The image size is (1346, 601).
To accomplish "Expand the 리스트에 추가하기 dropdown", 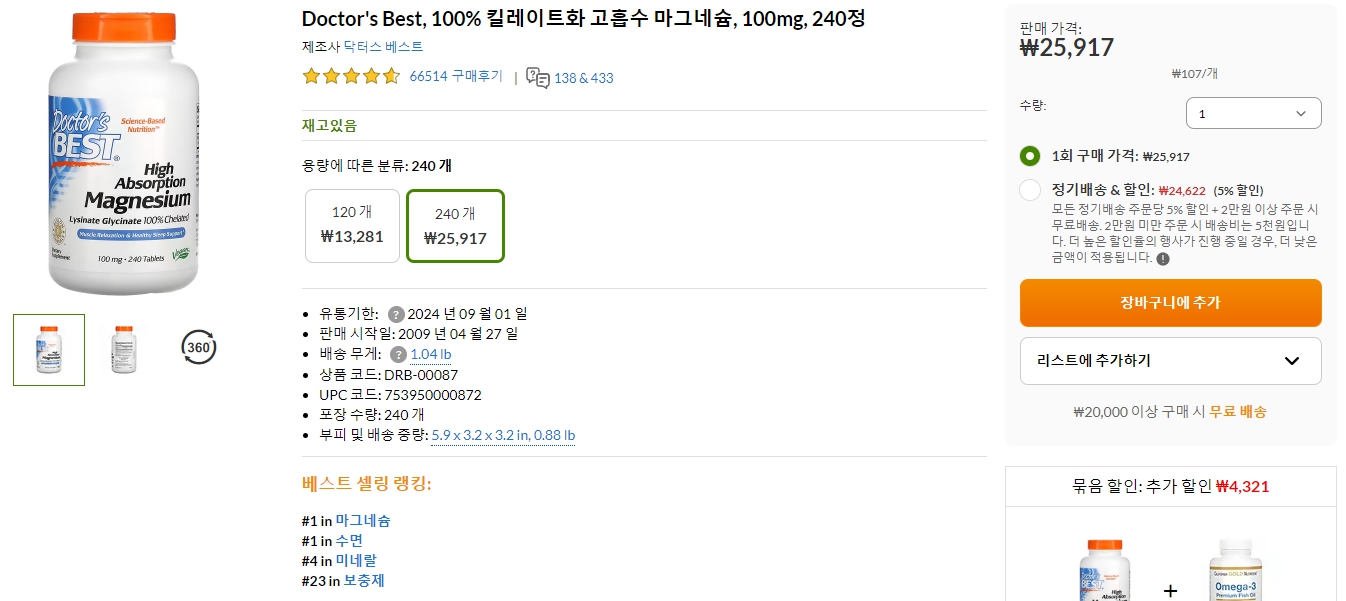I will [x=1170, y=360].
